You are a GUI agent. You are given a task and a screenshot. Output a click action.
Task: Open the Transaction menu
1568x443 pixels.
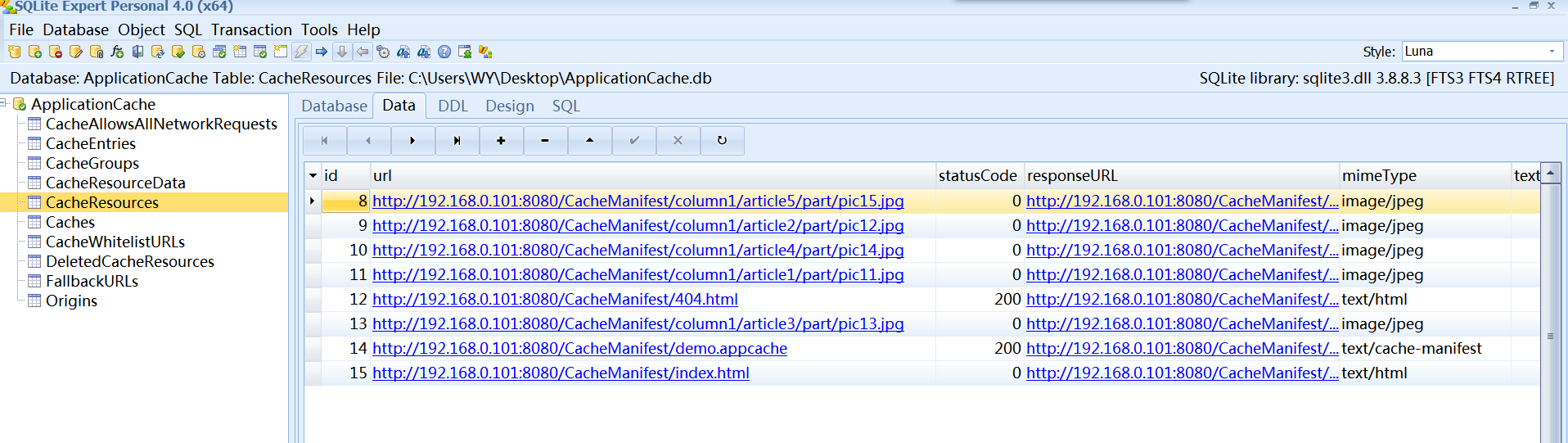point(251,29)
